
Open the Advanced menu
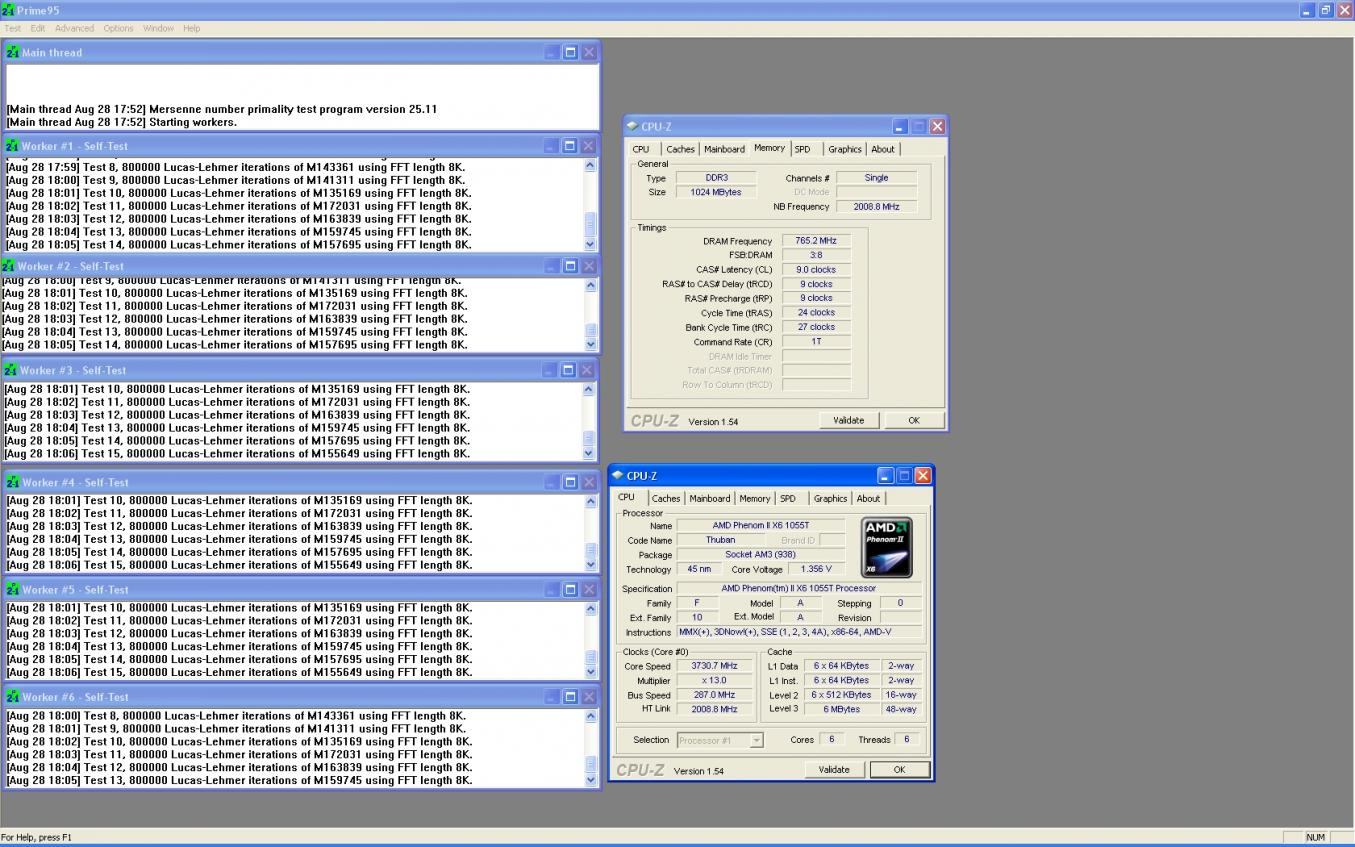74,28
